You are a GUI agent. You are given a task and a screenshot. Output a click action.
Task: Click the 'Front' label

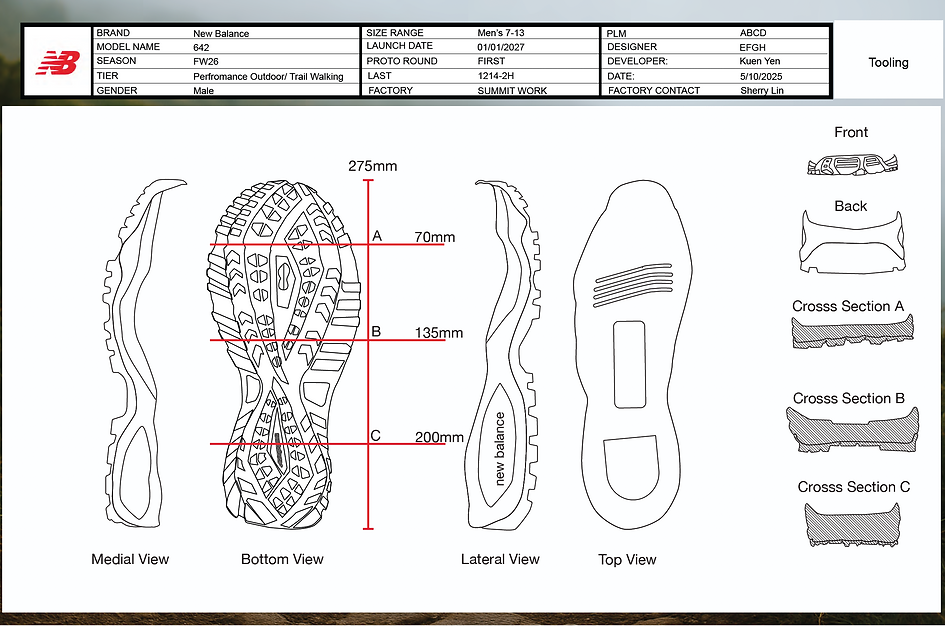coord(851,133)
